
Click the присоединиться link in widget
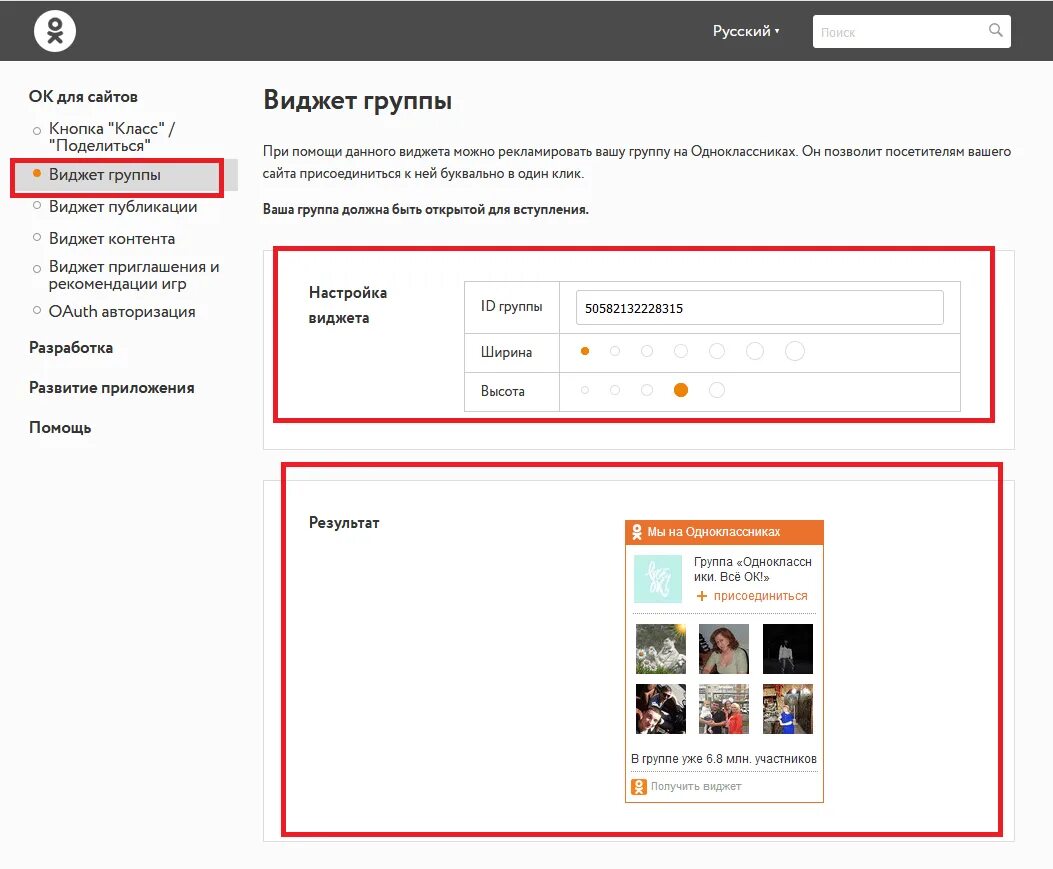760,596
